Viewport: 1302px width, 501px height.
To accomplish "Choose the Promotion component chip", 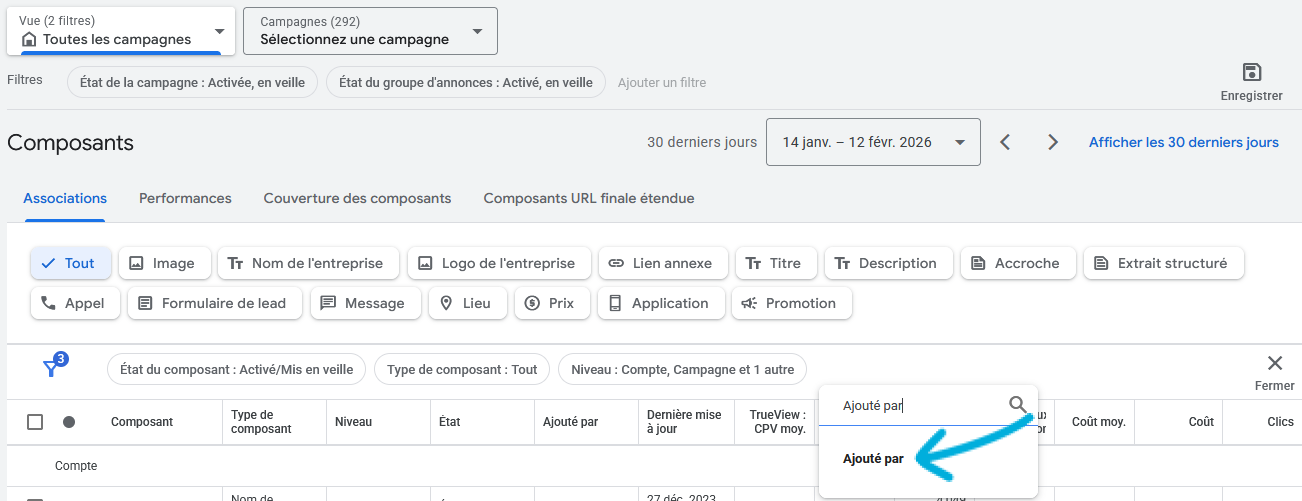I will point(791,303).
